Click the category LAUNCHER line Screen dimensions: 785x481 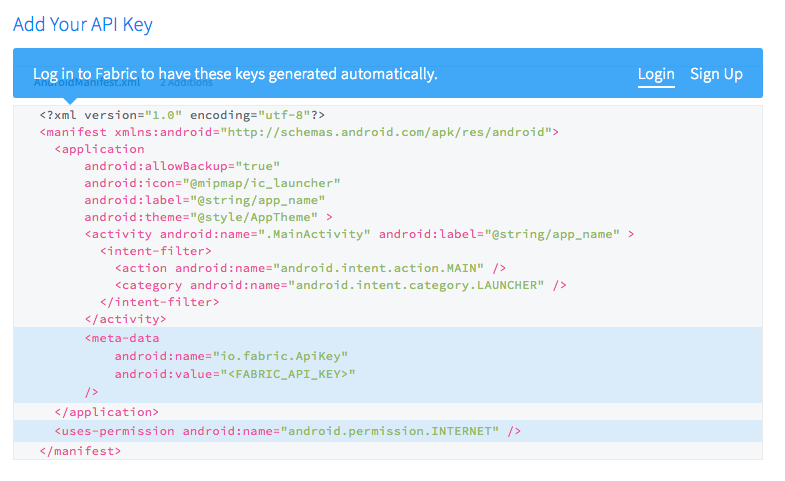click(340, 285)
